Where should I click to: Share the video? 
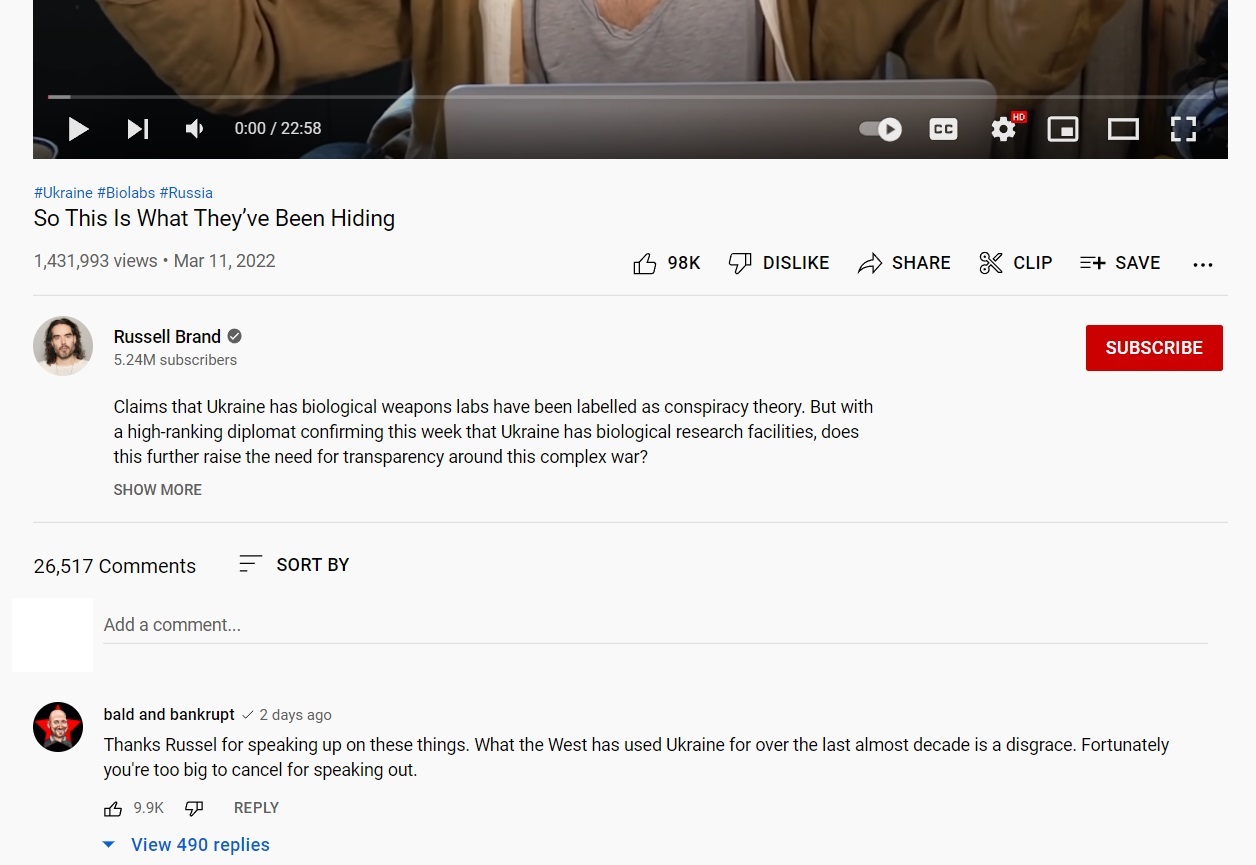click(x=904, y=263)
